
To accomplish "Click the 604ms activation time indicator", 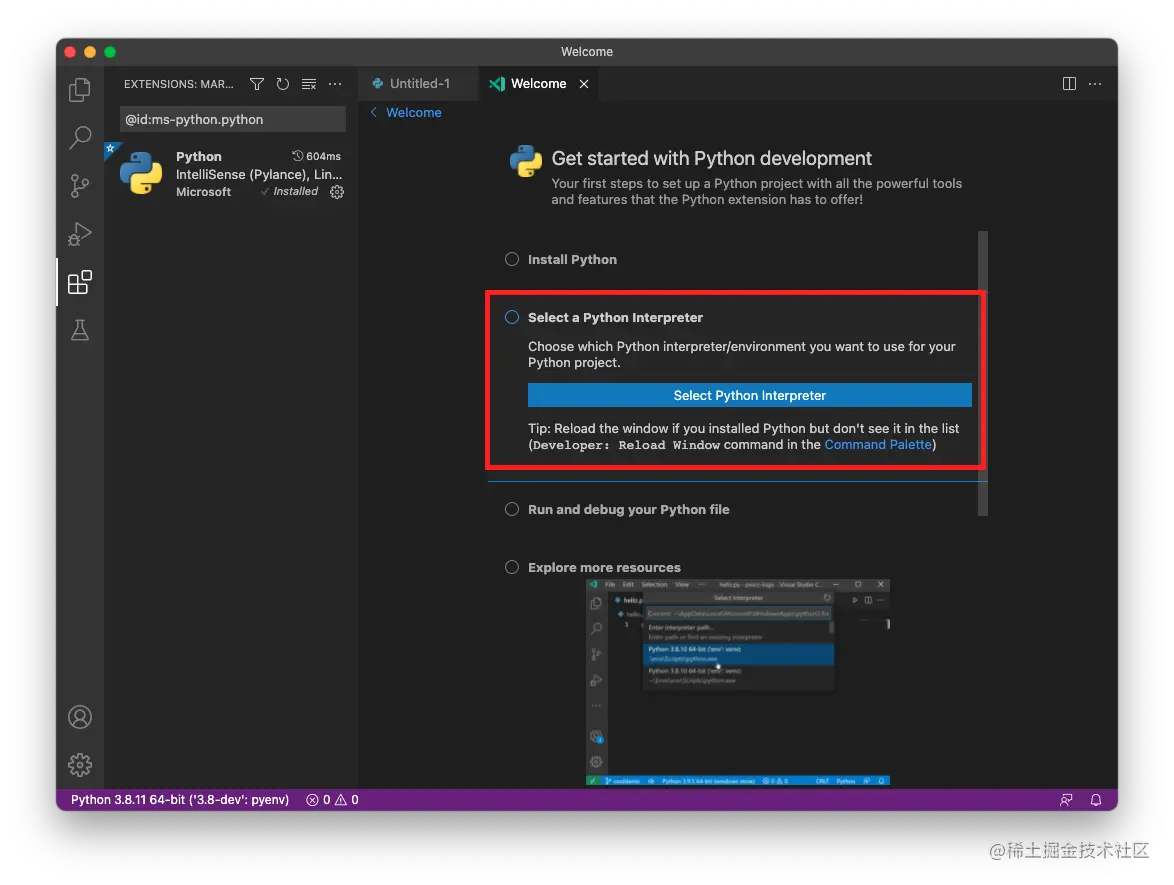I will pos(317,156).
